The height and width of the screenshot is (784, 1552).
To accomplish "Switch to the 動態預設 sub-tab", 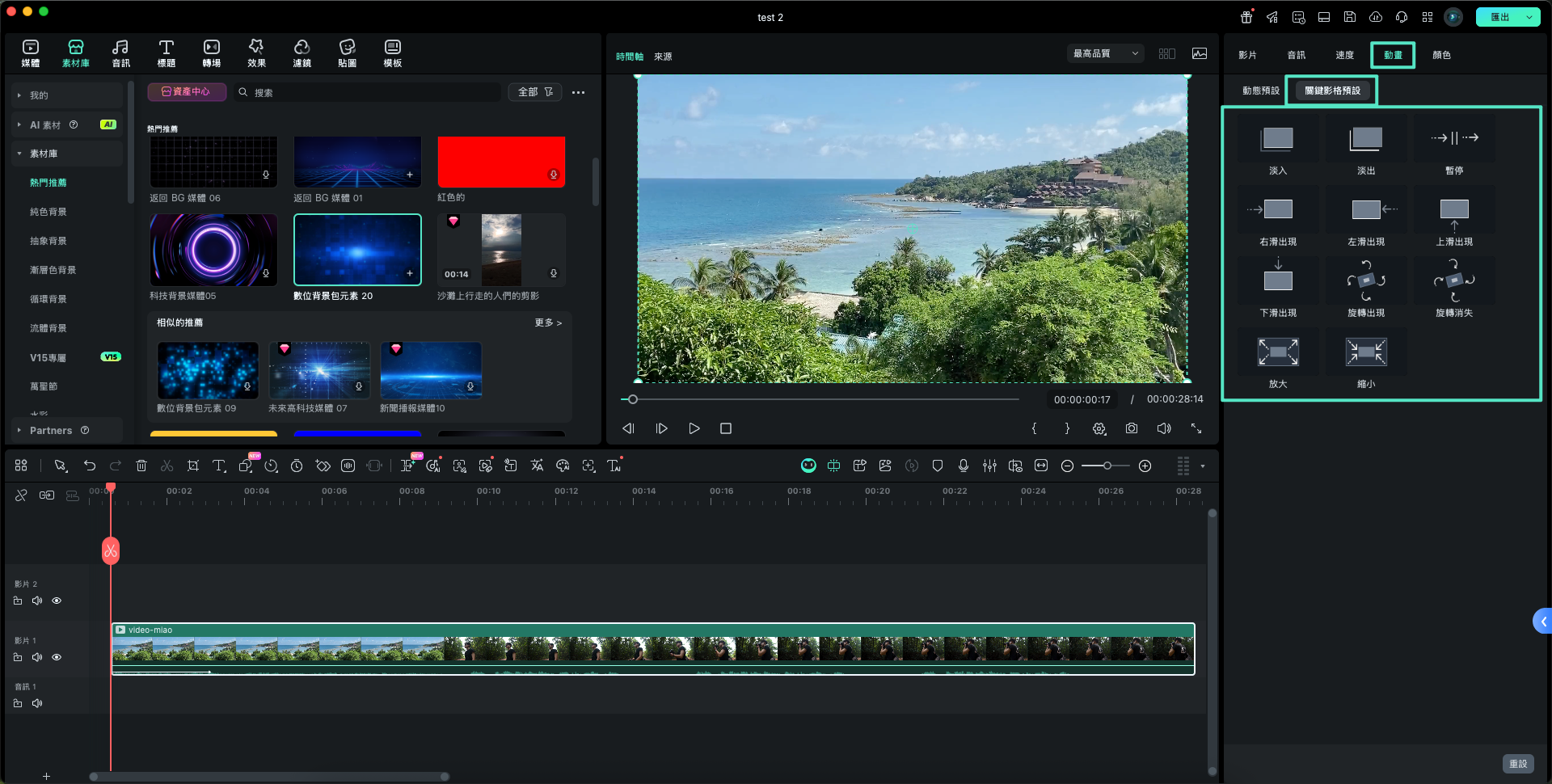I will tap(1260, 91).
